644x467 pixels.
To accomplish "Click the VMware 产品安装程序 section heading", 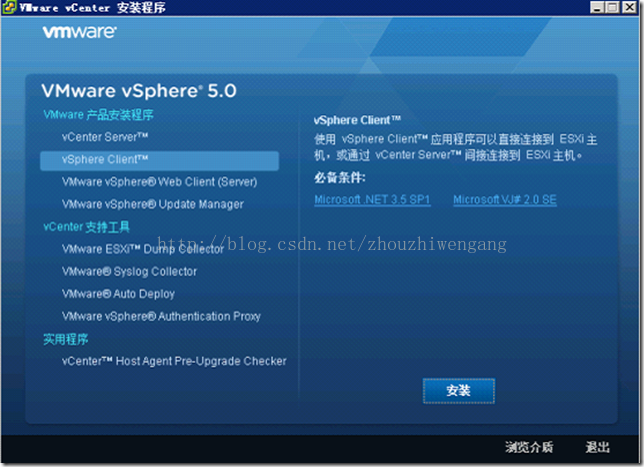I will click(98, 115).
